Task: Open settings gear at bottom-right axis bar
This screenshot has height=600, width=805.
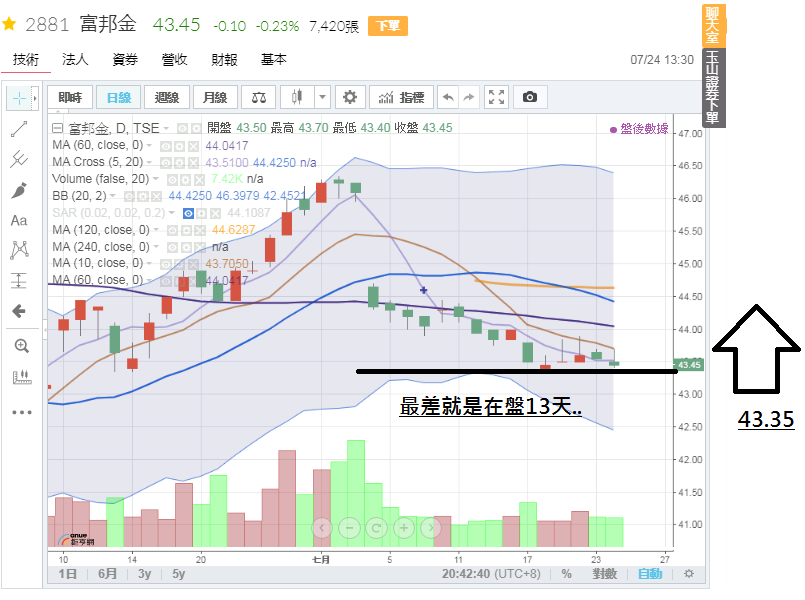Action: point(689,574)
